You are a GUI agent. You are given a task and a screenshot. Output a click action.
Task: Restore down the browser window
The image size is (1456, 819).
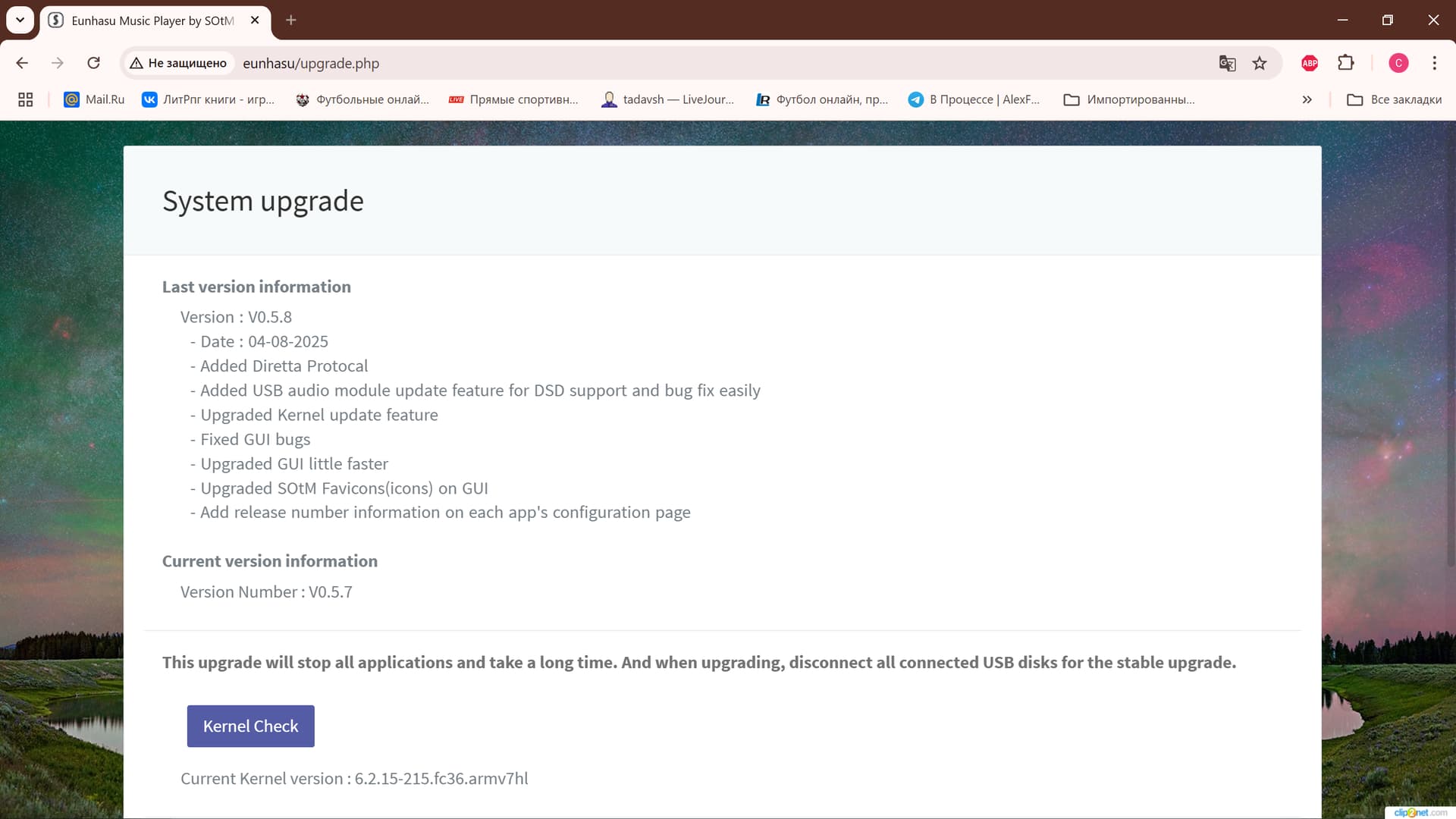coord(1388,20)
